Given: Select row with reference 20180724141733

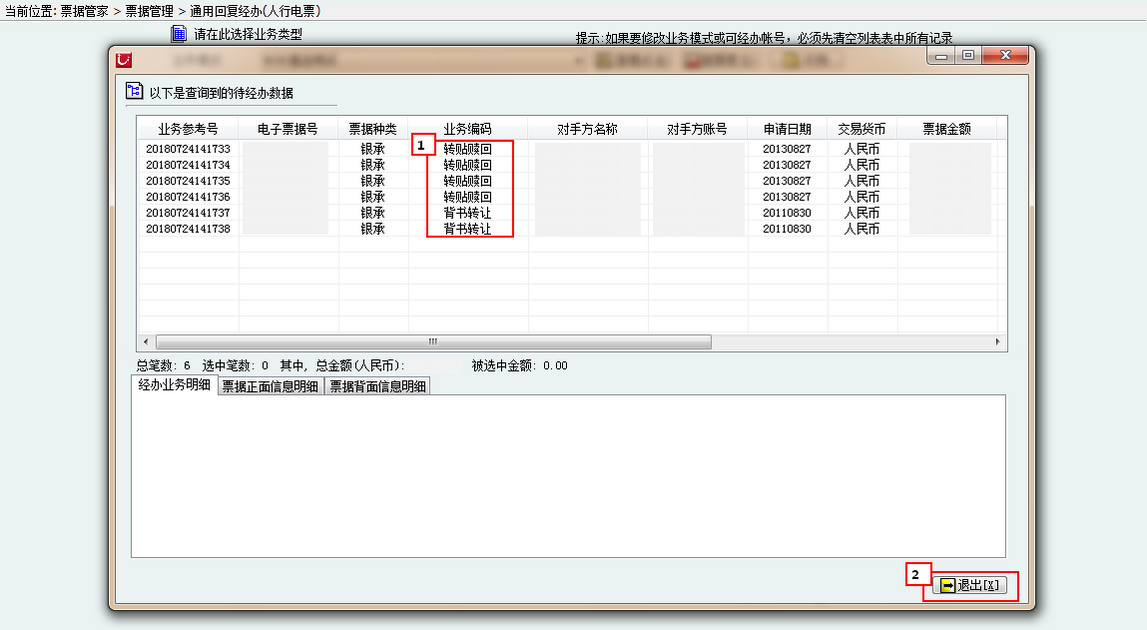Looking at the screenshot, I should (188, 149).
